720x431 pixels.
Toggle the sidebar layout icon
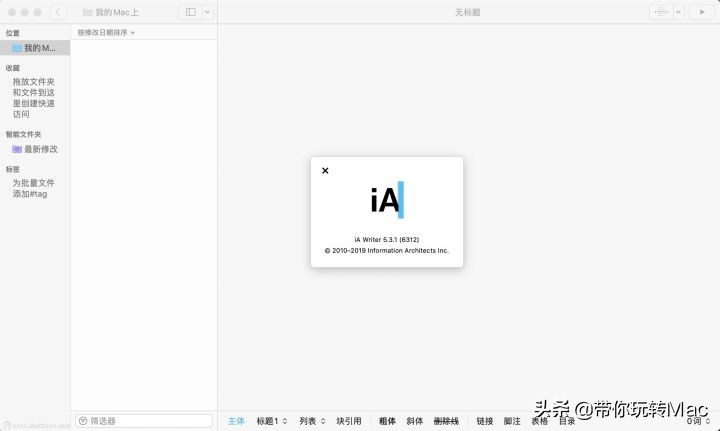(x=191, y=12)
